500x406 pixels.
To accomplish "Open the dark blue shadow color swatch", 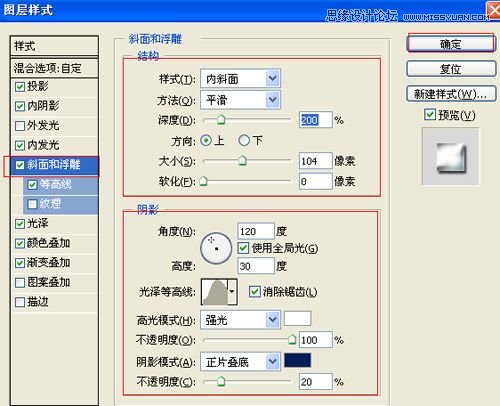I will (297, 360).
